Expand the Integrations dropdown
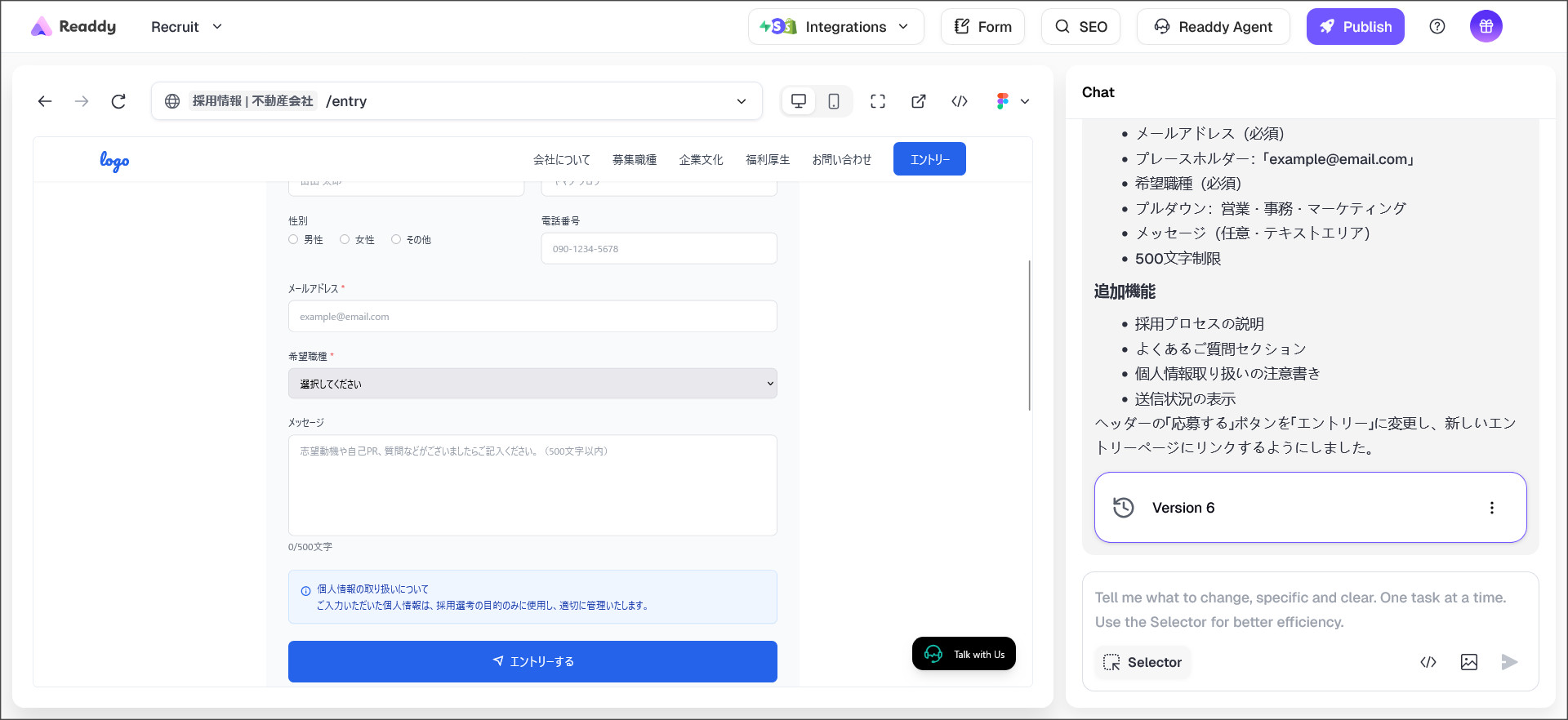Screen dimensions: 1568x720 pos(836,26)
